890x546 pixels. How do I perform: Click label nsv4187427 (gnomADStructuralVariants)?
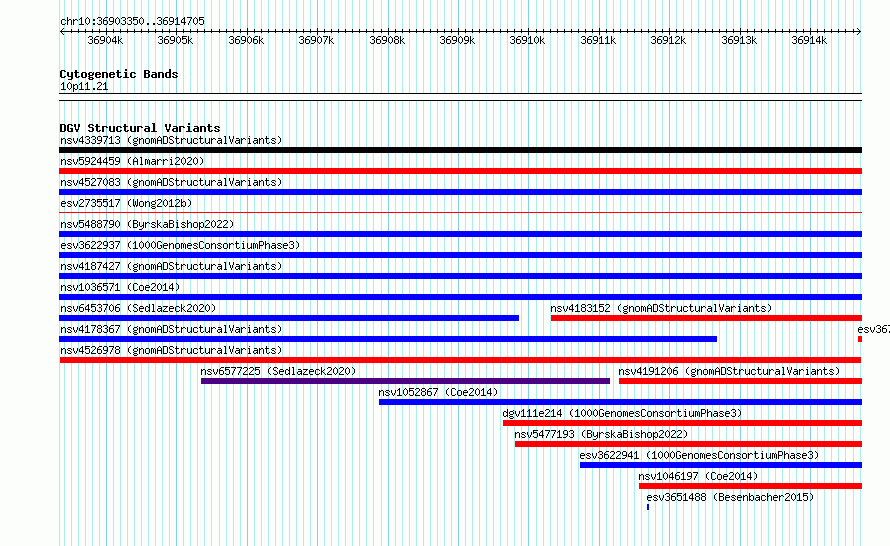(171, 266)
